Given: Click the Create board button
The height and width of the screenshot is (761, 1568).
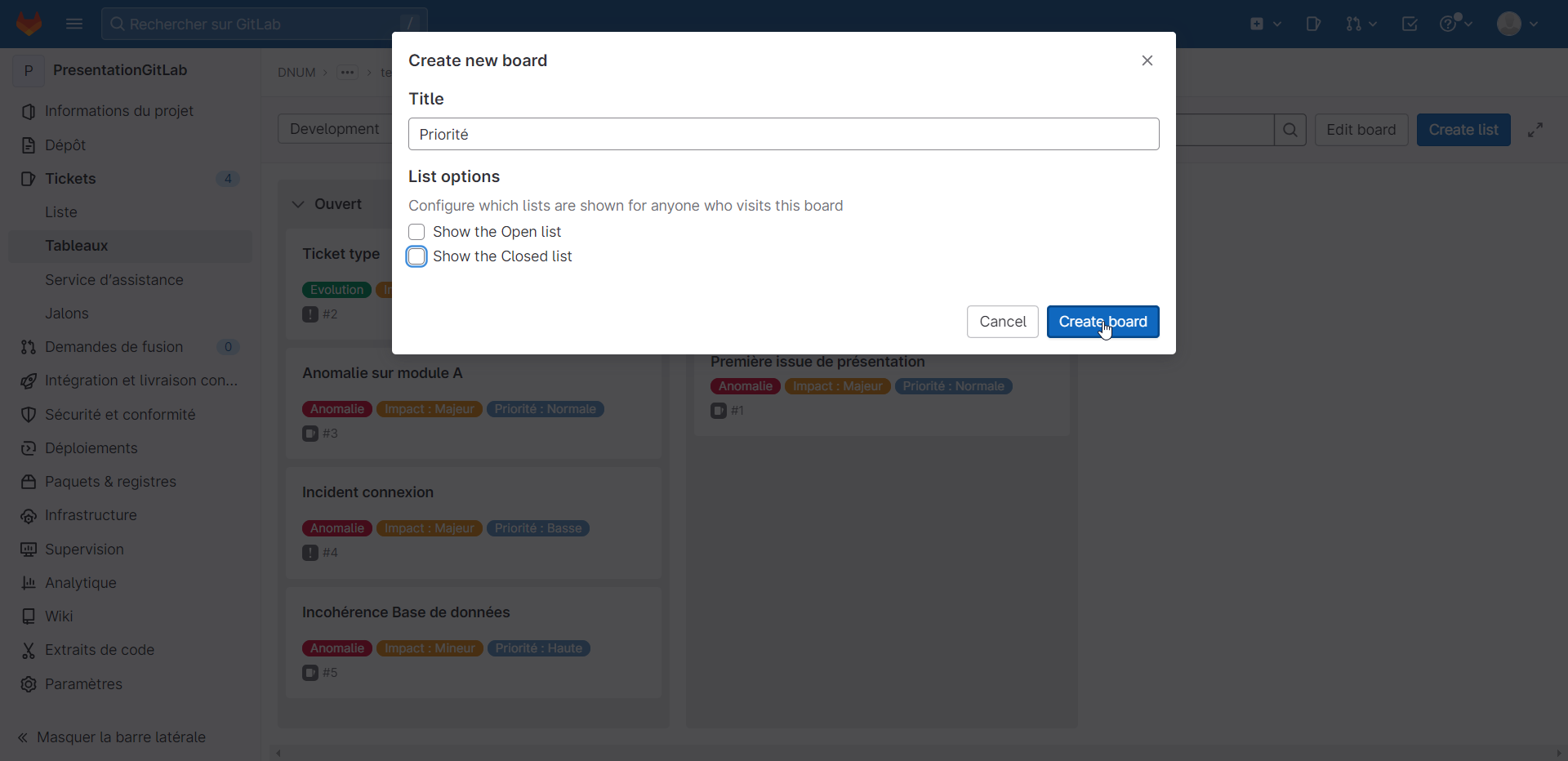Looking at the screenshot, I should [x=1102, y=322].
